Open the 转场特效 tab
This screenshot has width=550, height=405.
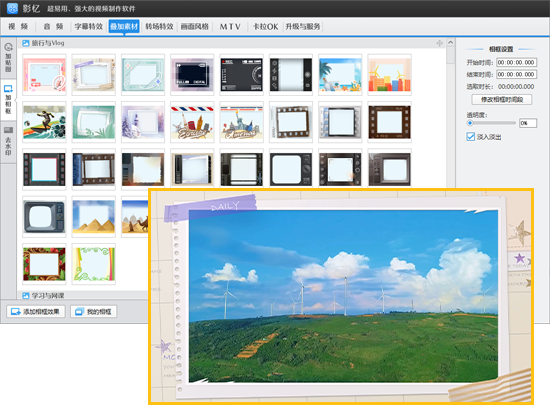(x=159, y=27)
